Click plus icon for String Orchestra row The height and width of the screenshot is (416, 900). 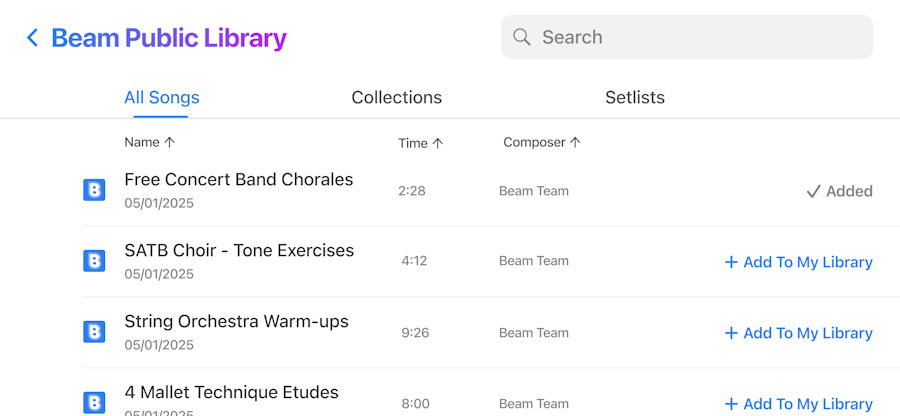(x=731, y=333)
